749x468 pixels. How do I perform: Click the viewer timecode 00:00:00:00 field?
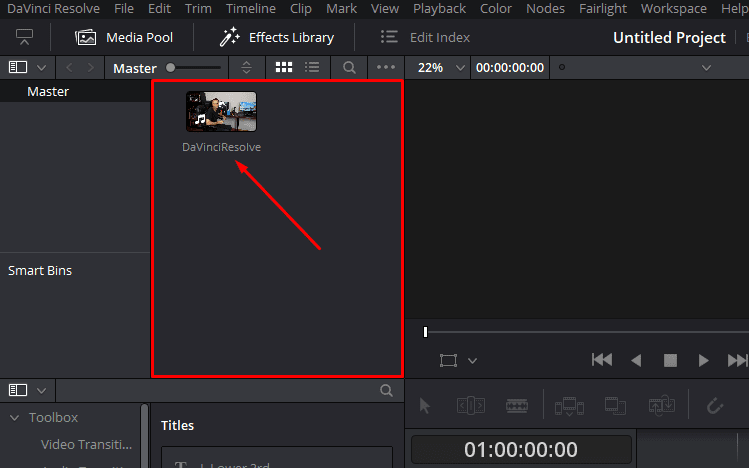point(510,67)
